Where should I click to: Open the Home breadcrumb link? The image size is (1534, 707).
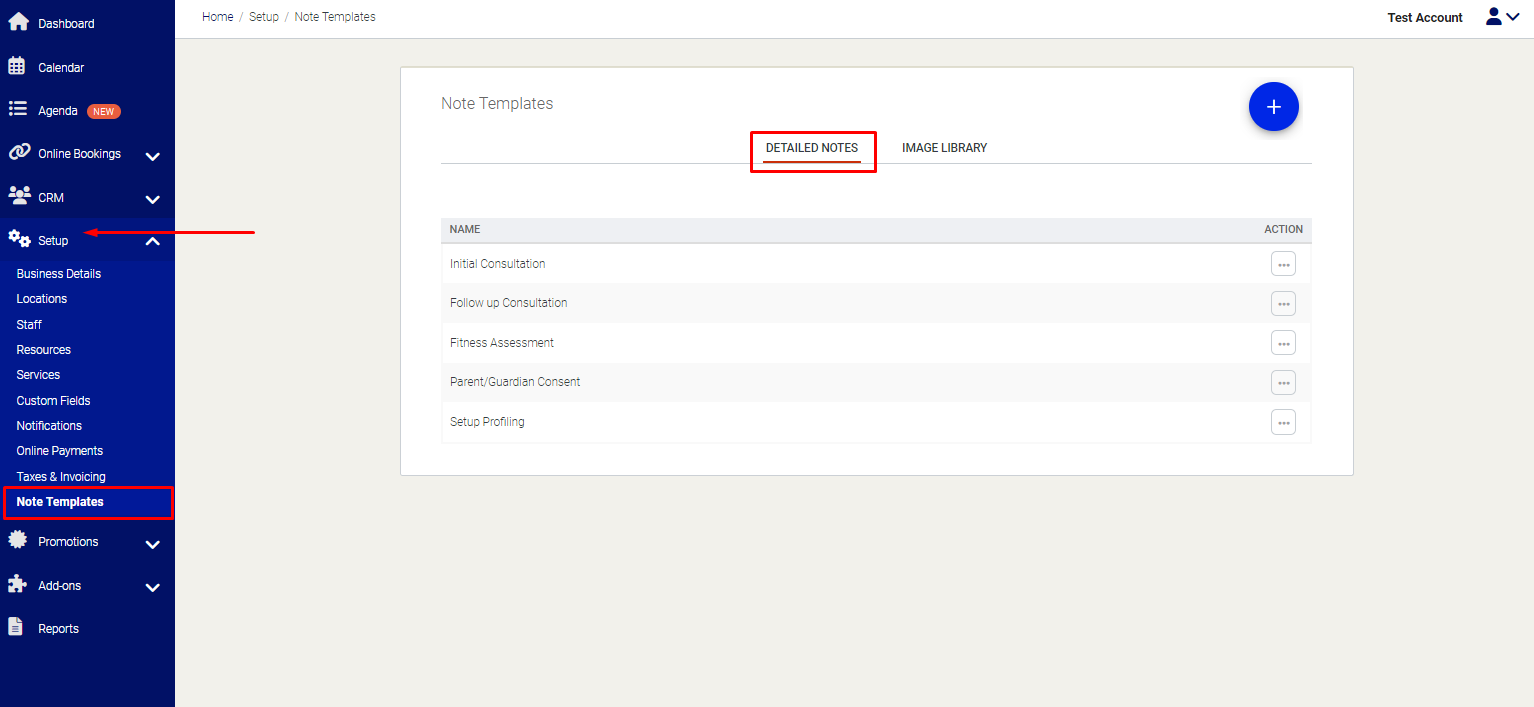point(217,16)
